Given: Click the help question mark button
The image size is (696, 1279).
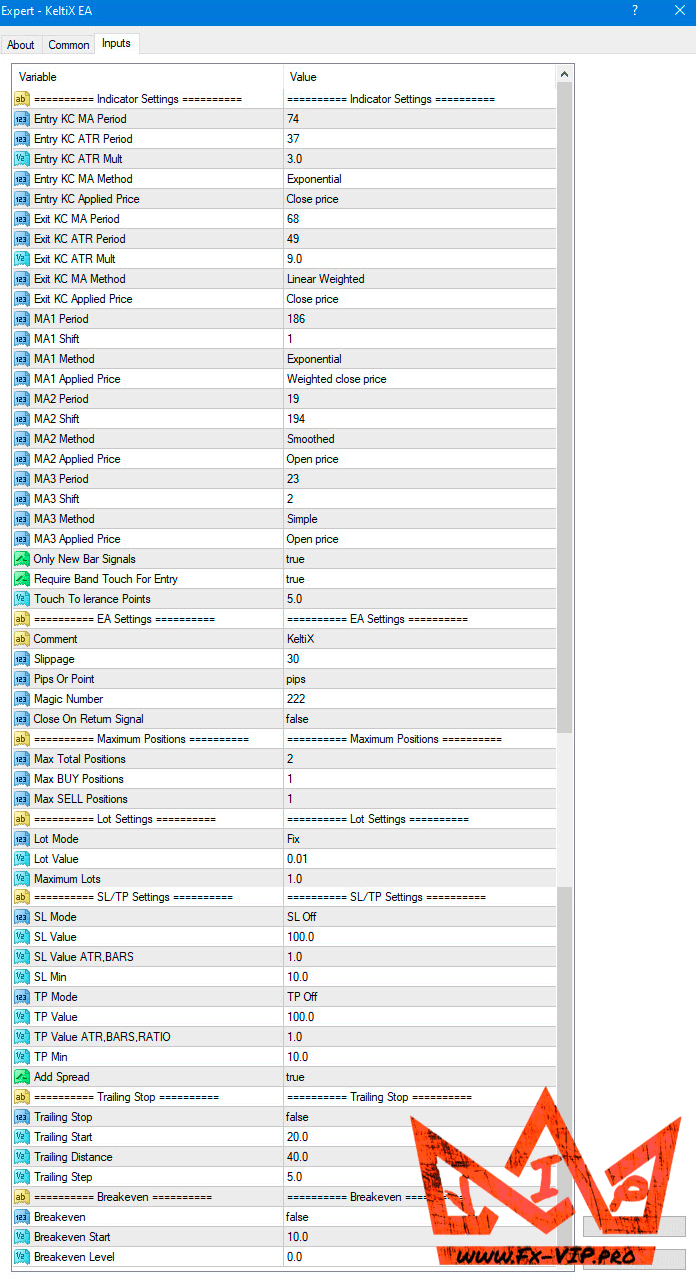Looking at the screenshot, I should point(635,10).
